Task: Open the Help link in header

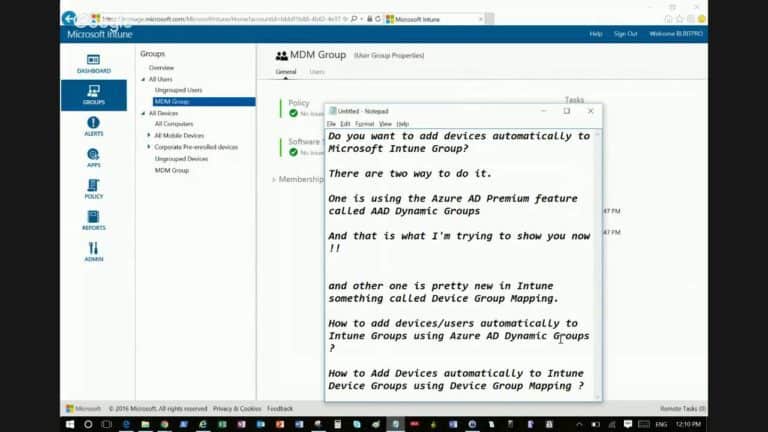Action: pyautogui.click(x=595, y=33)
